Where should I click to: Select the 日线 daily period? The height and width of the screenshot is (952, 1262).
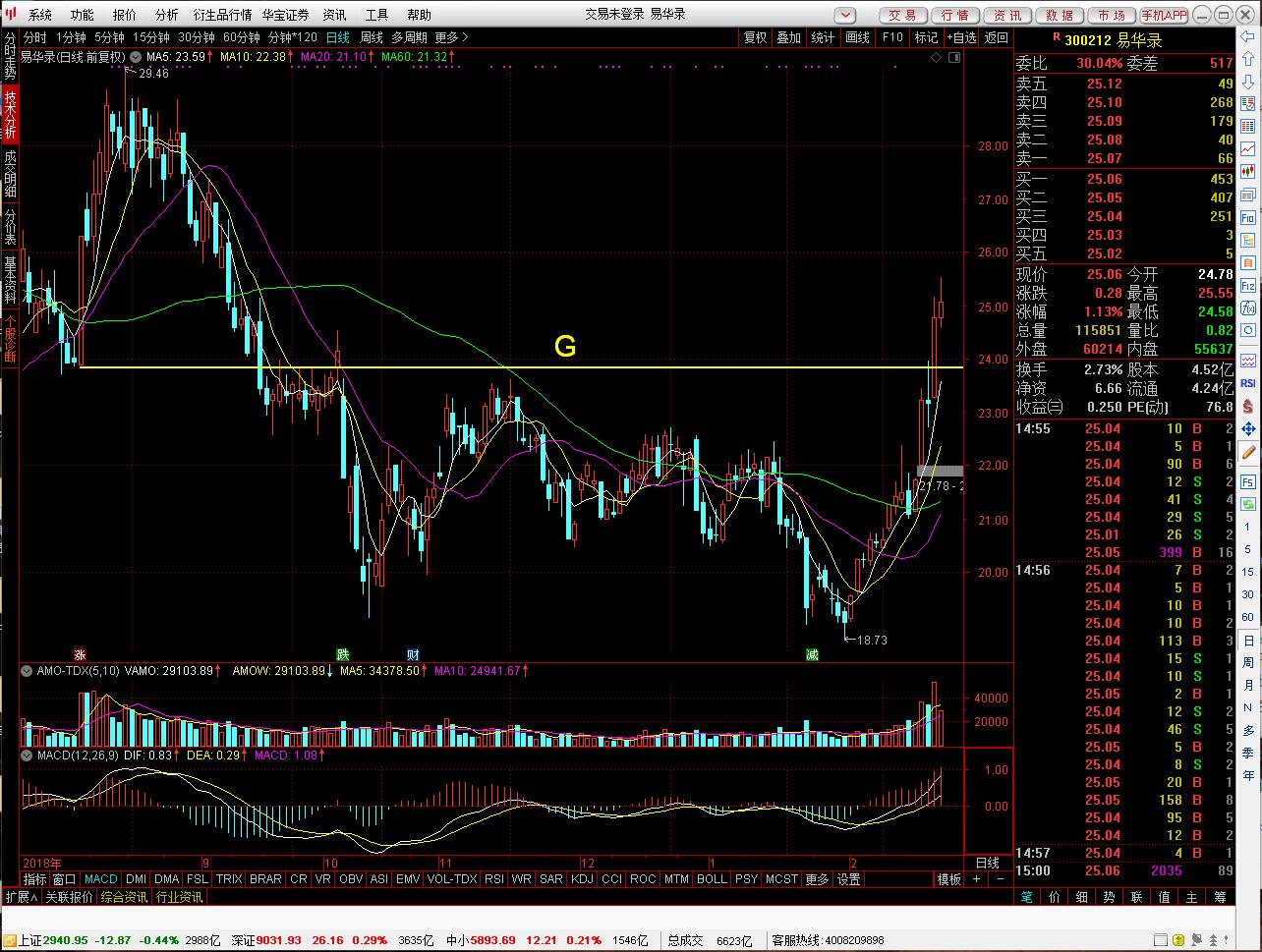click(x=338, y=37)
